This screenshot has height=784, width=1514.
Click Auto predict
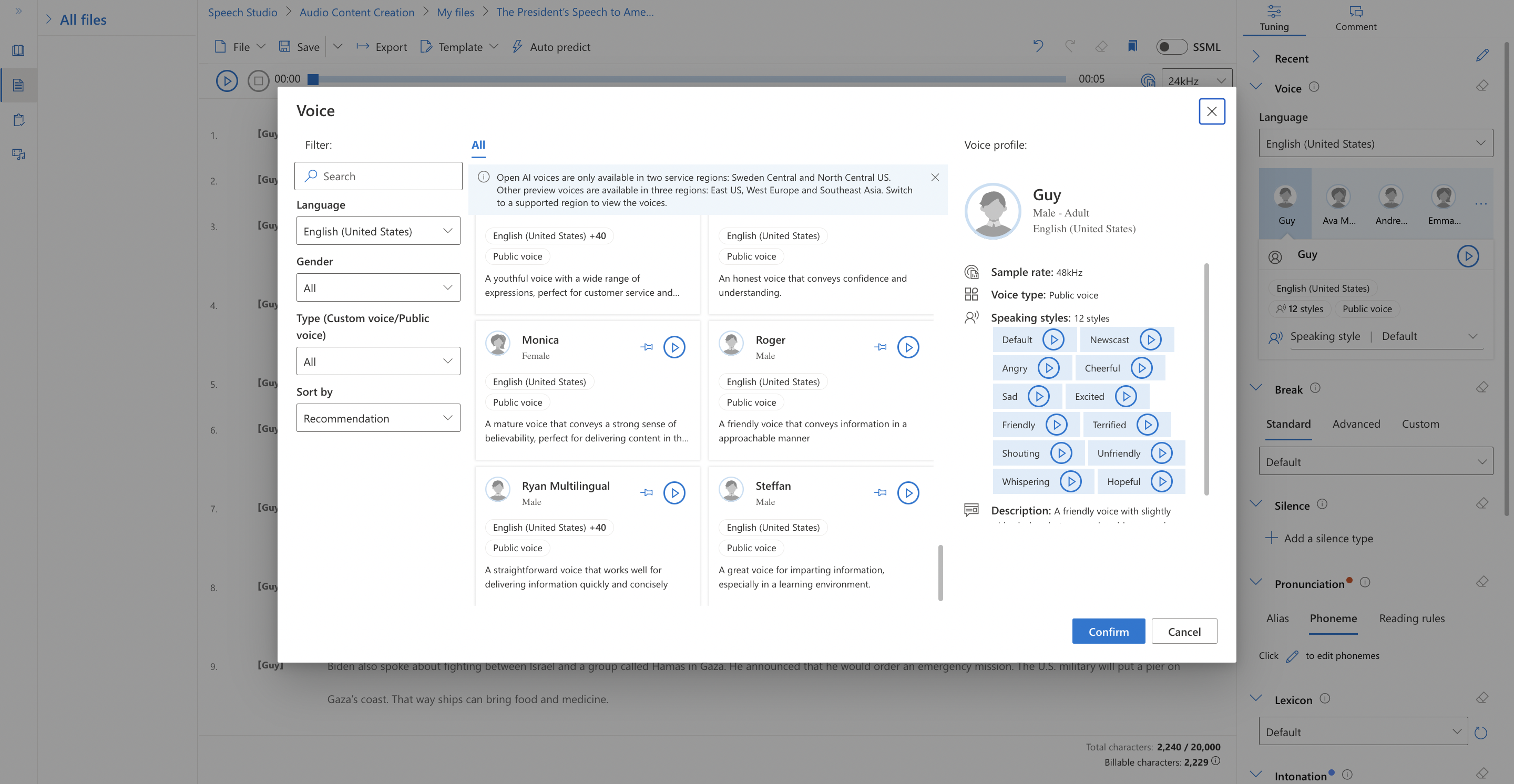551,47
